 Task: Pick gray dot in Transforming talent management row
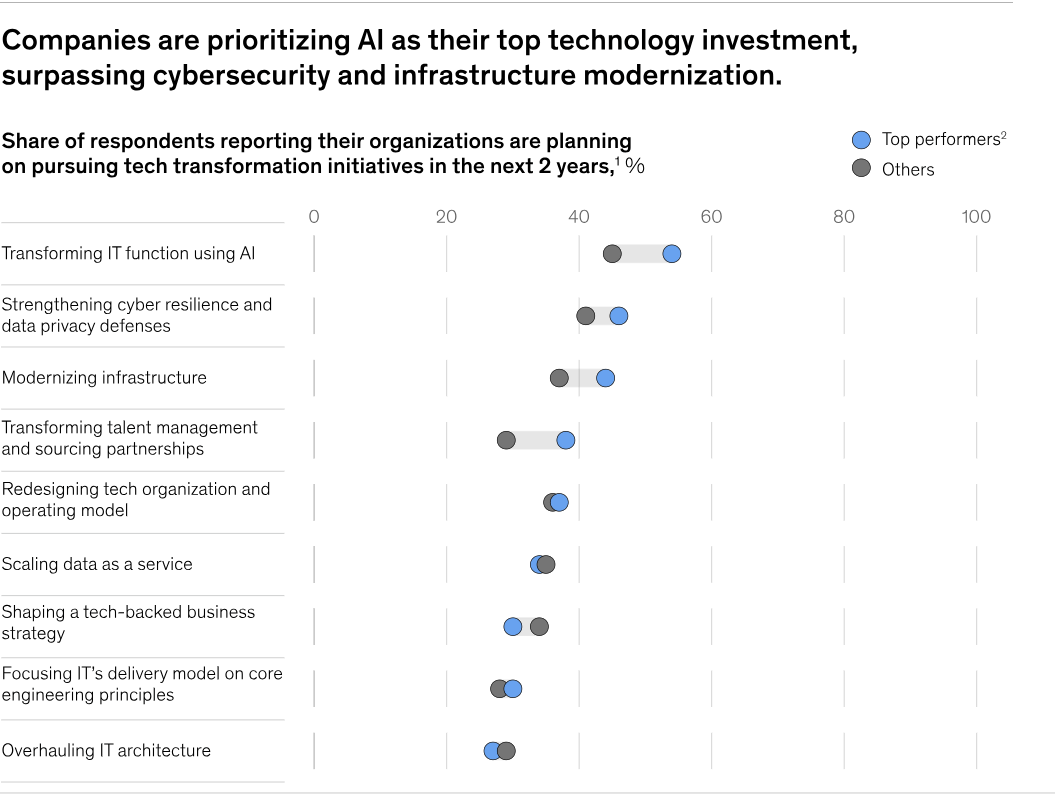(506, 440)
